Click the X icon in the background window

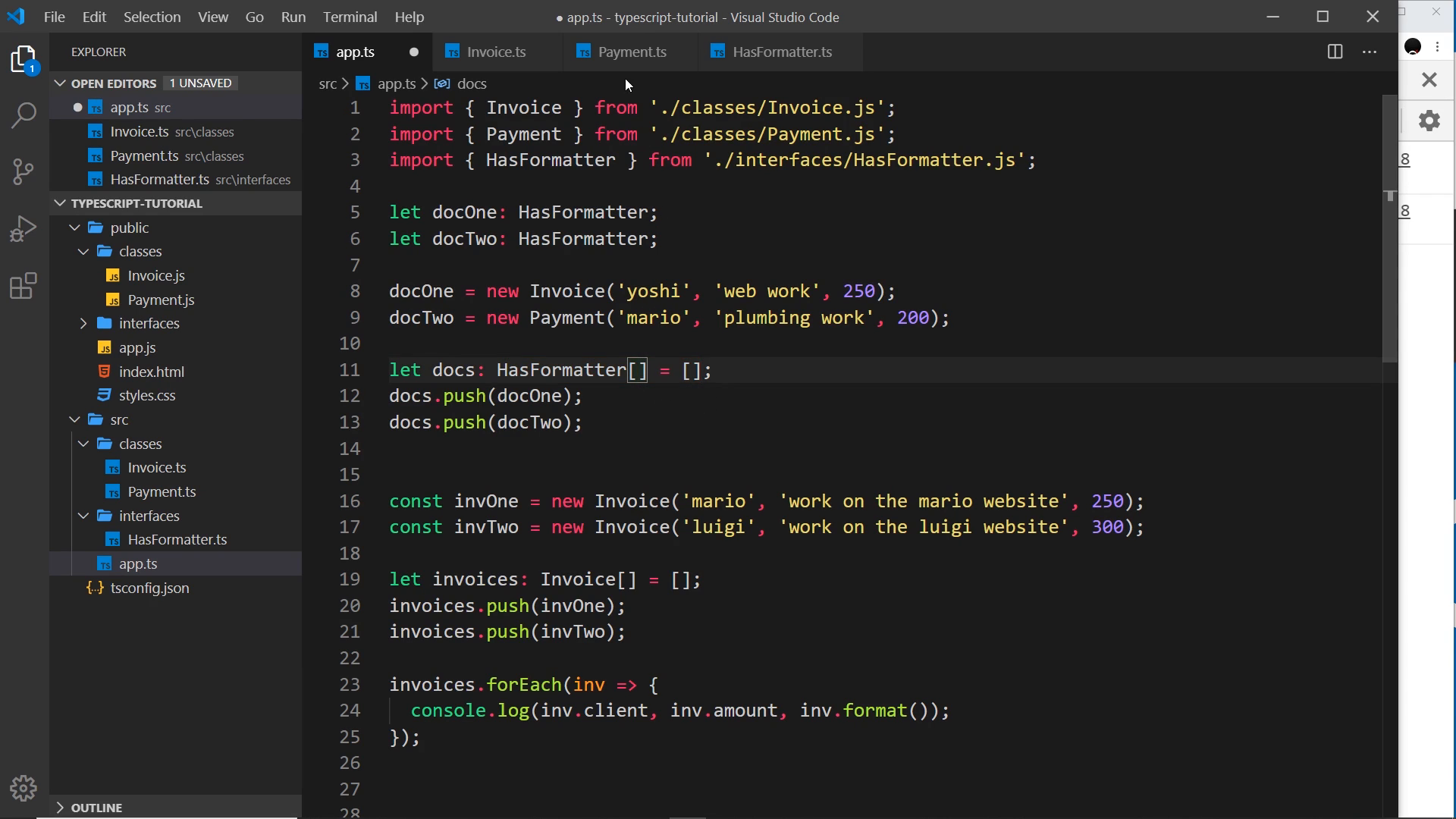point(1429,80)
